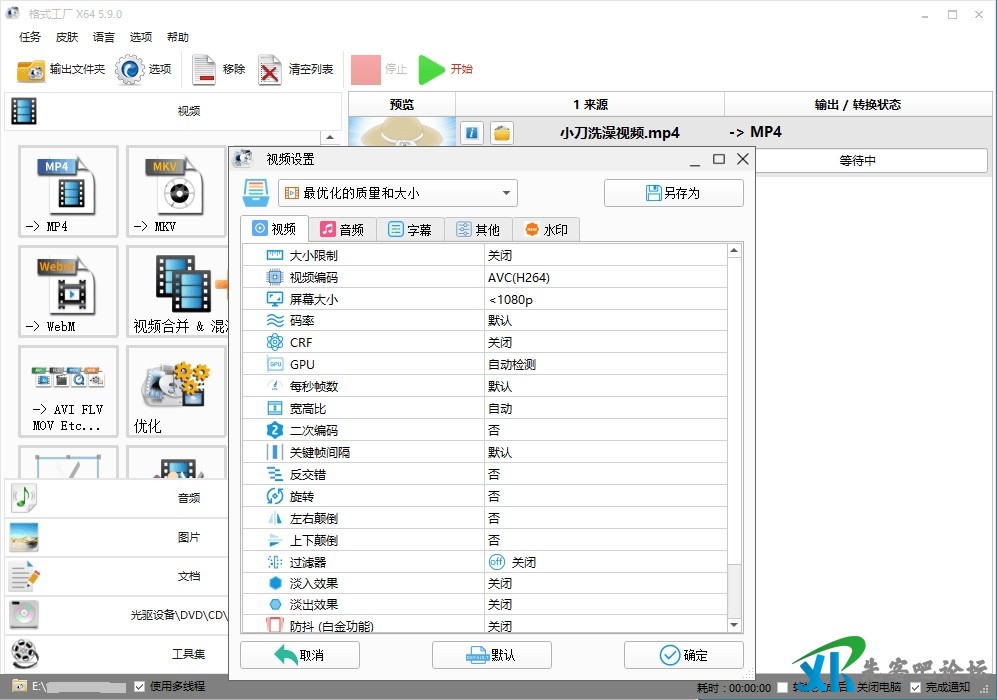Click the 另存为 save-as button
Image resolution: width=997 pixels, height=700 pixels.
pos(673,193)
